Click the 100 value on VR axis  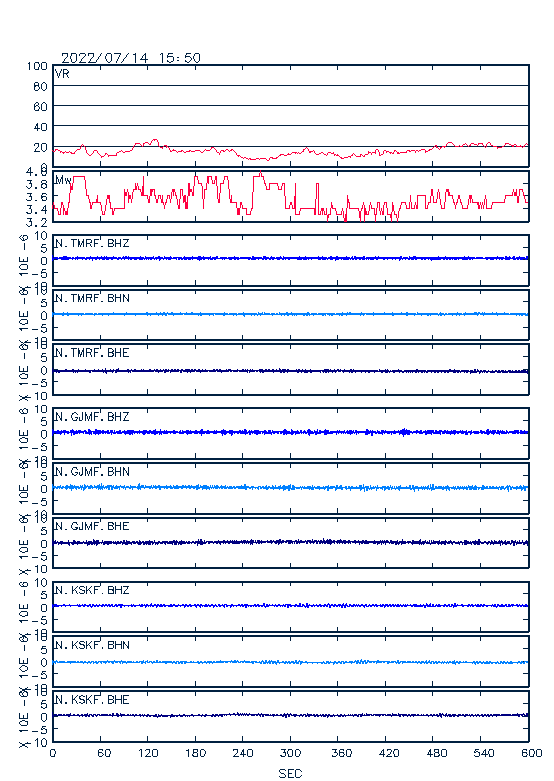[37, 66]
